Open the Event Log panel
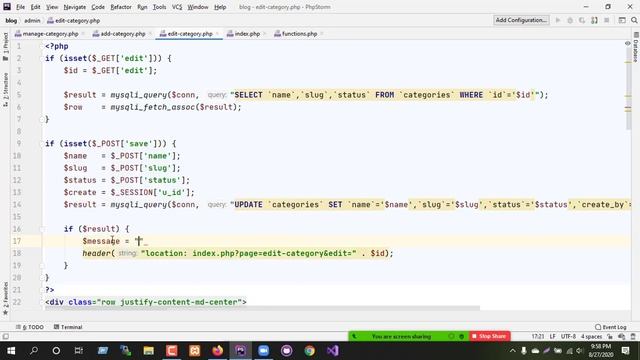 [x=611, y=327]
